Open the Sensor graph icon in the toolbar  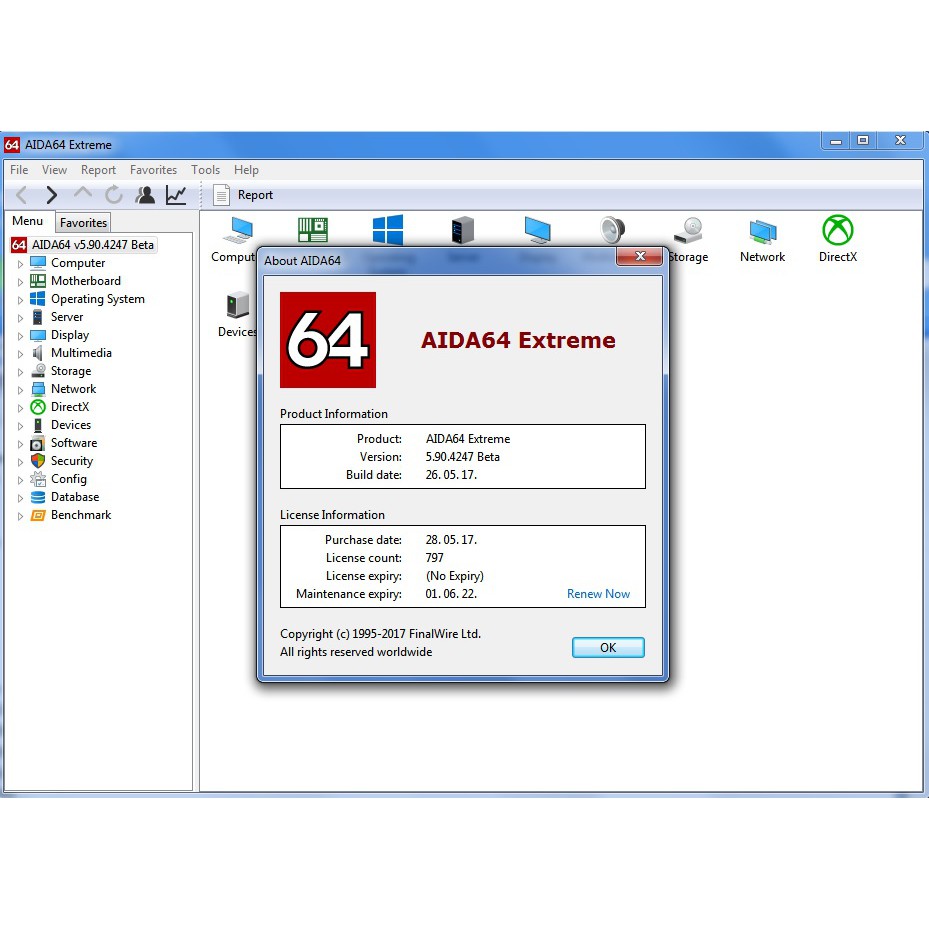(x=177, y=194)
